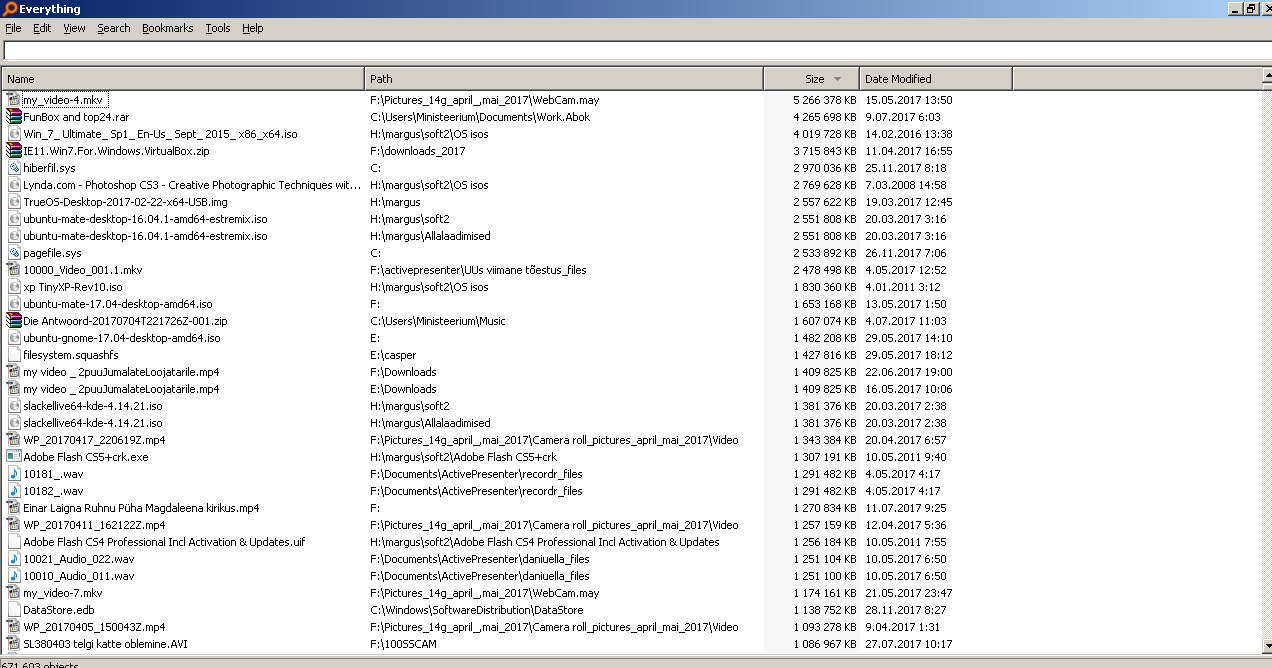Click path F:\downloads_2017
Viewport: 1272px width, 668px height.
(x=417, y=151)
